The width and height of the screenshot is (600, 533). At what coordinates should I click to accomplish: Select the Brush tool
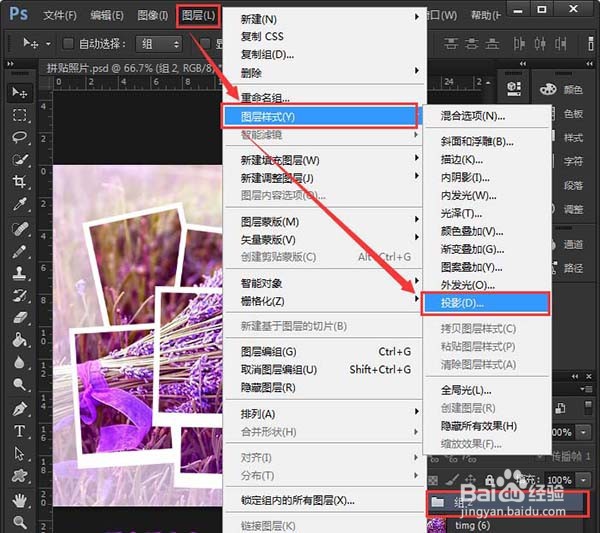click(x=19, y=251)
